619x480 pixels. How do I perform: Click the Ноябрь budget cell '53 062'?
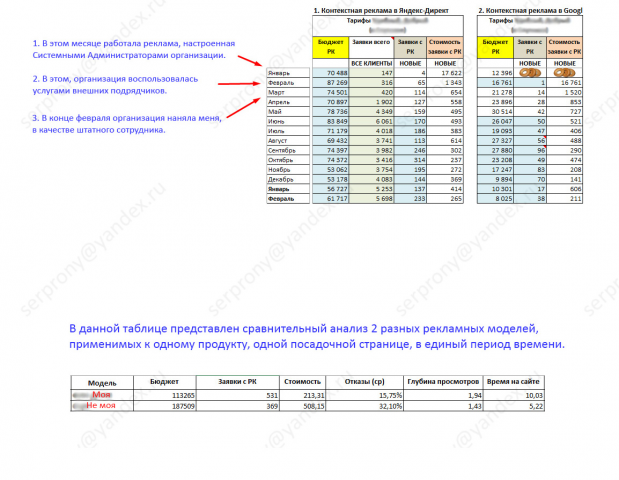331,170
